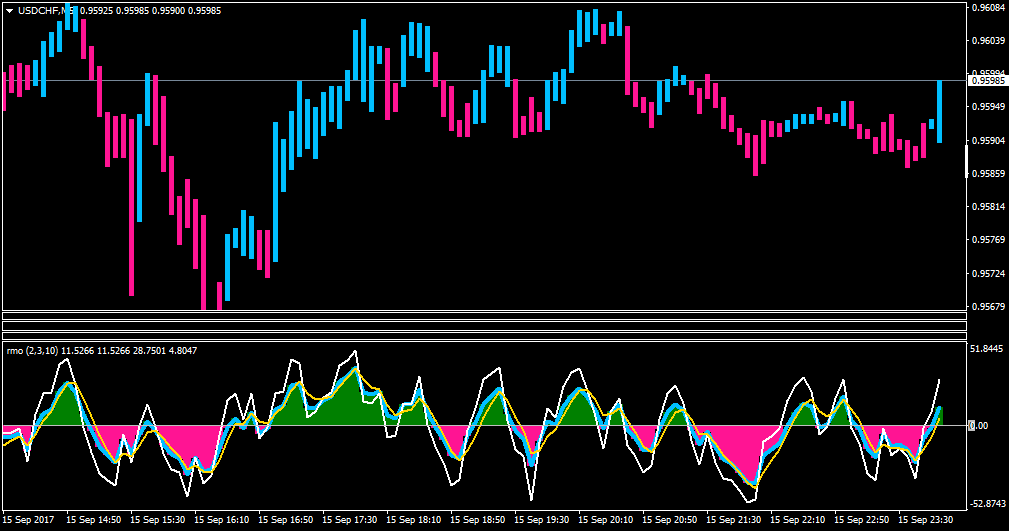The width and height of the screenshot is (1009, 531).
Task: Click the 15 Sep 20:50 time label
Action: 669,519
